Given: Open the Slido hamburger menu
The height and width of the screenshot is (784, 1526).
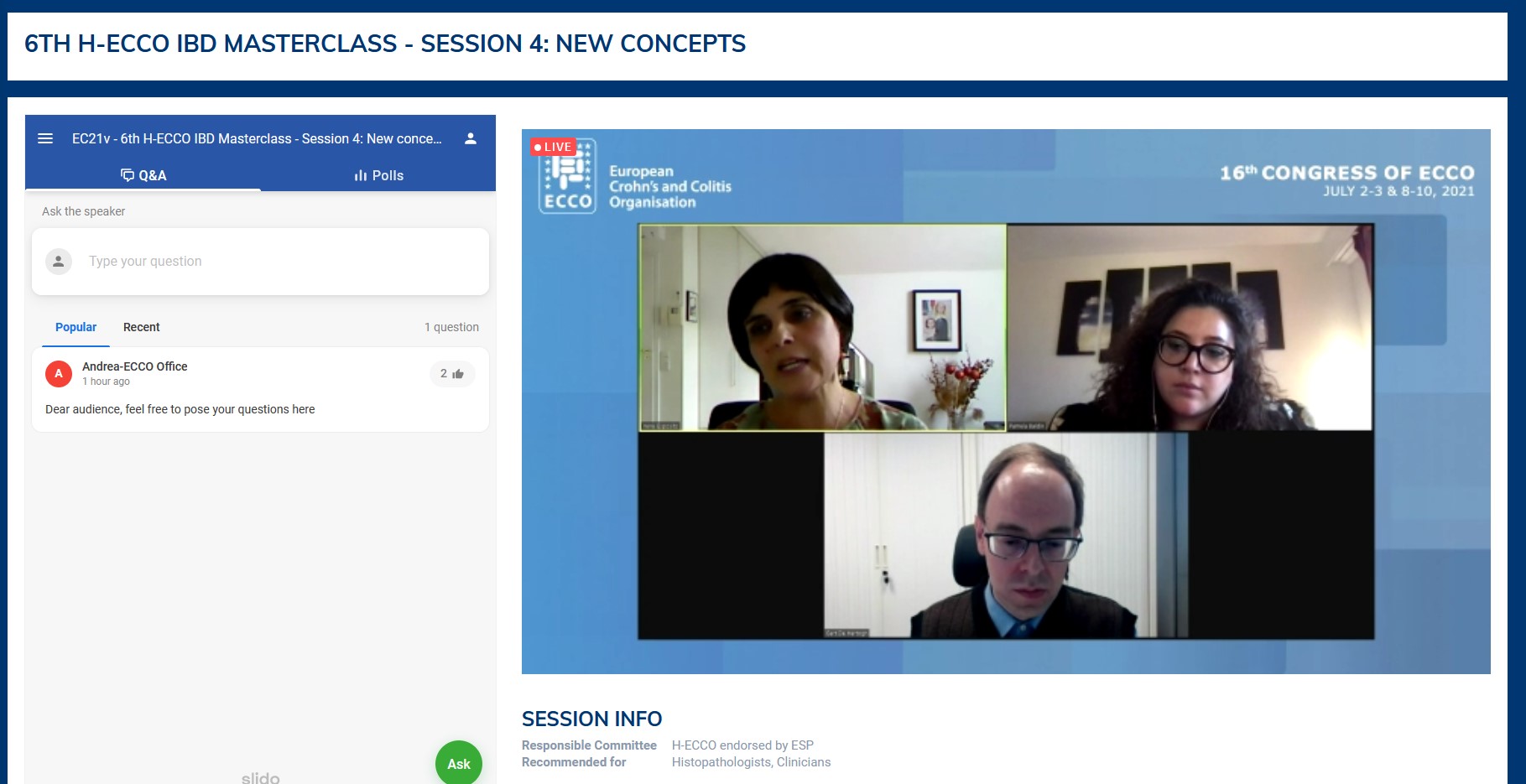Looking at the screenshot, I should 45,138.
